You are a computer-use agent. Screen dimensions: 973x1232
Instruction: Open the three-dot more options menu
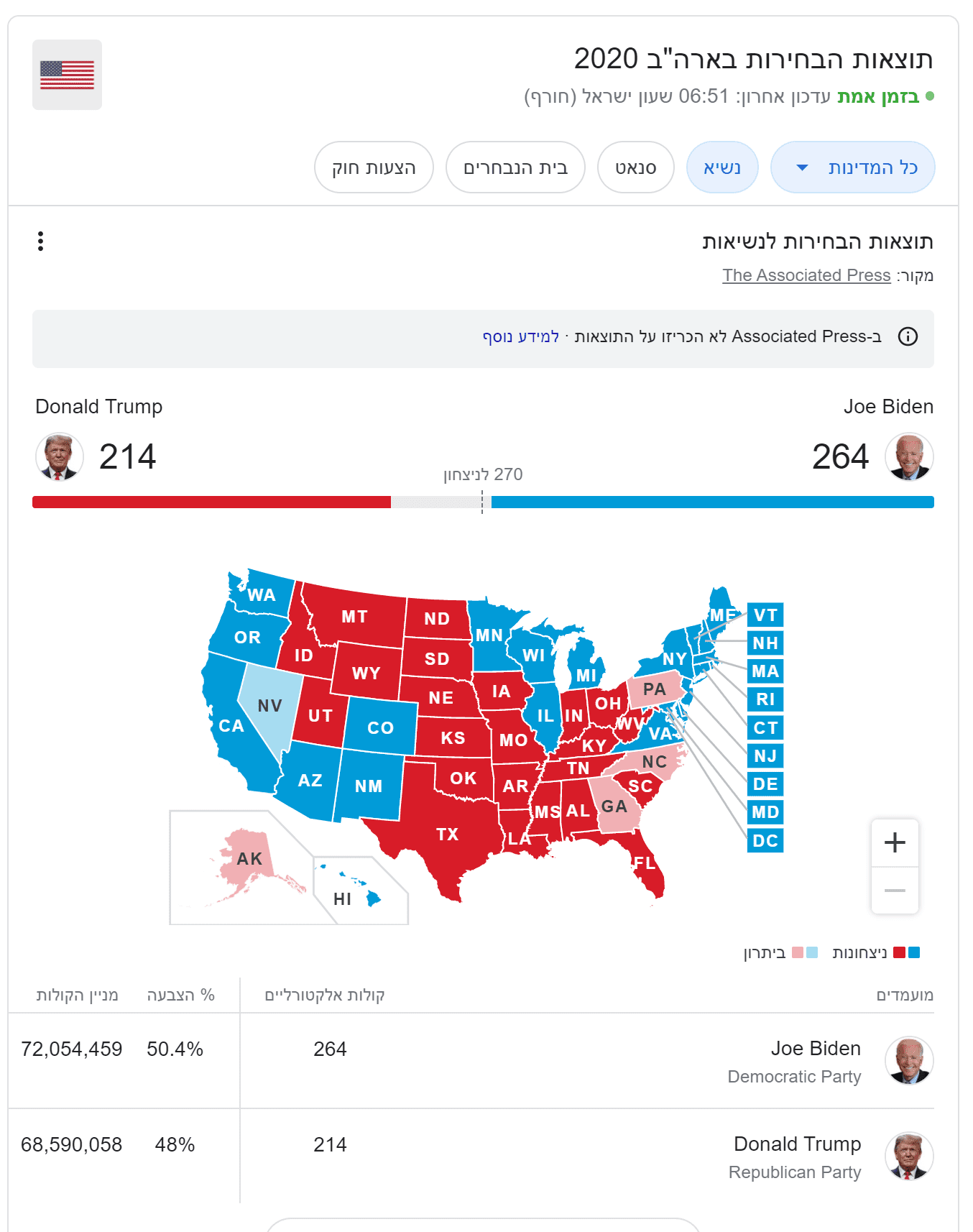click(41, 242)
